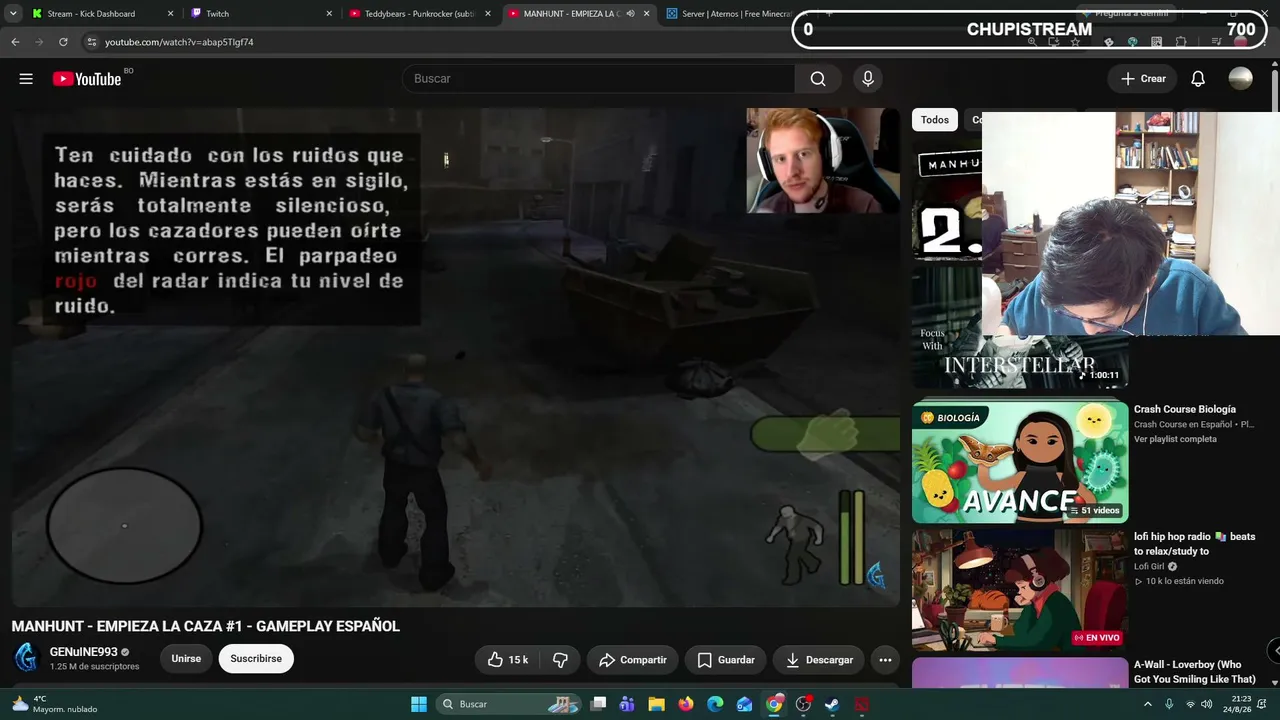Start voice search with the microphone icon
This screenshot has width=1280, height=720.
click(x=868, y=79)
